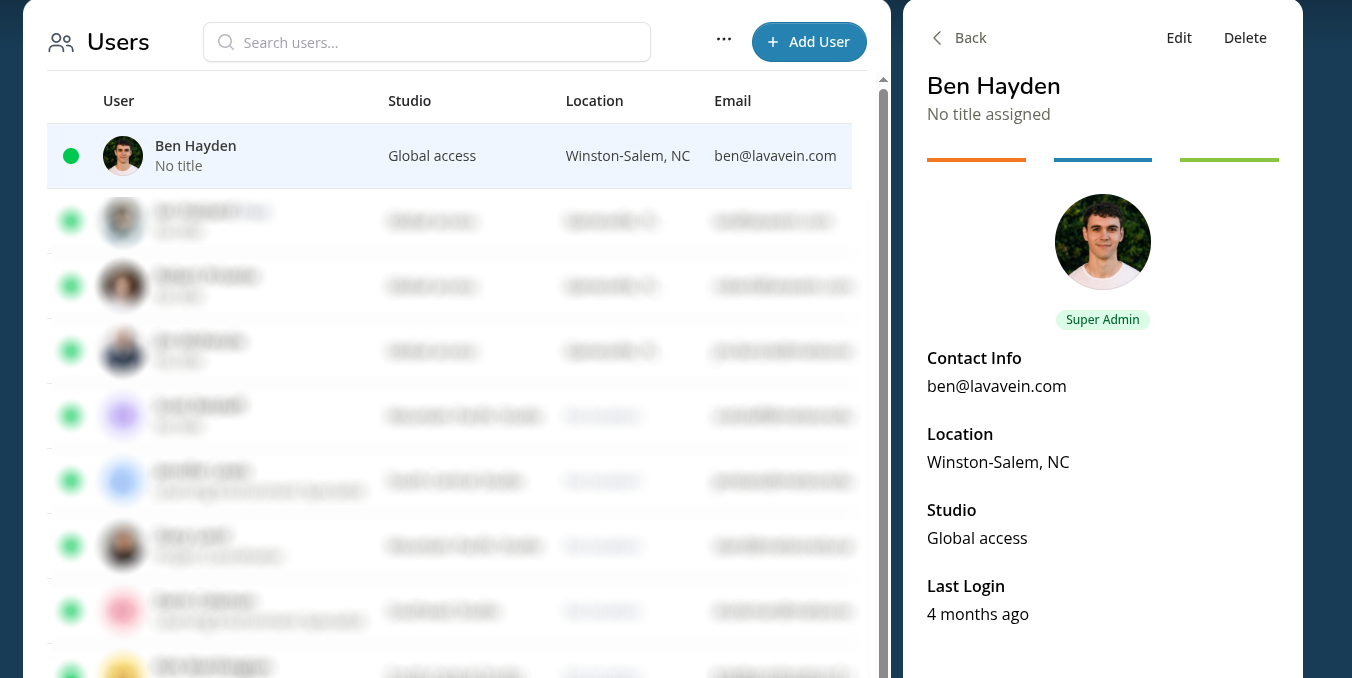Click Ben Hayden's green status dot
Screen dimensions: 1352x678
tap(71, 156)
